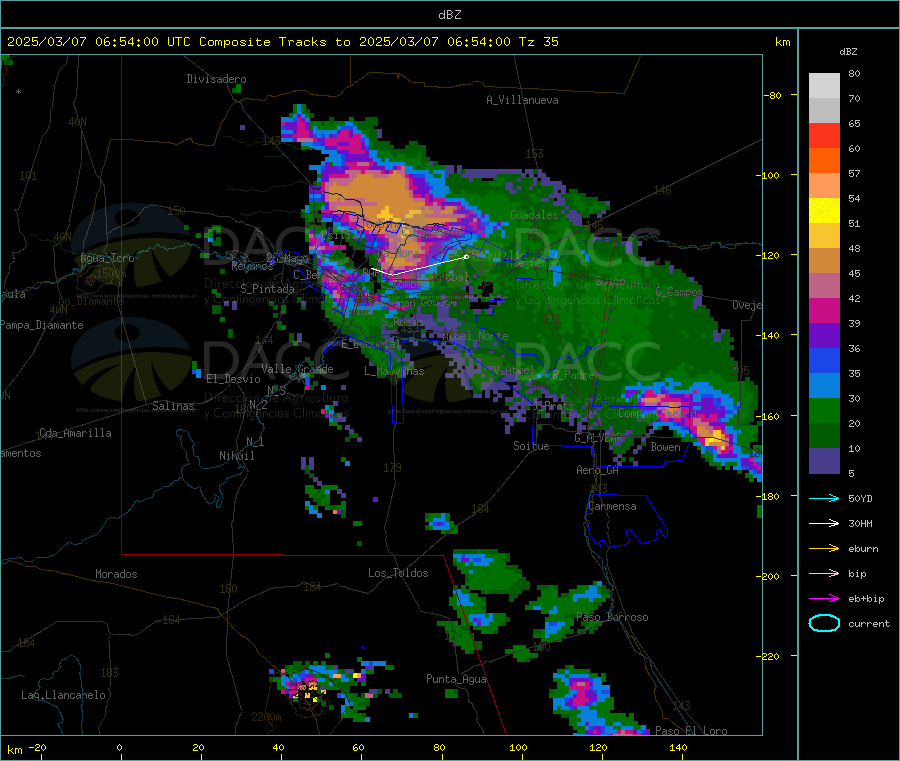Click the 'Morados' map label
The image size is (900, 761).
click(x=116, y=574)
